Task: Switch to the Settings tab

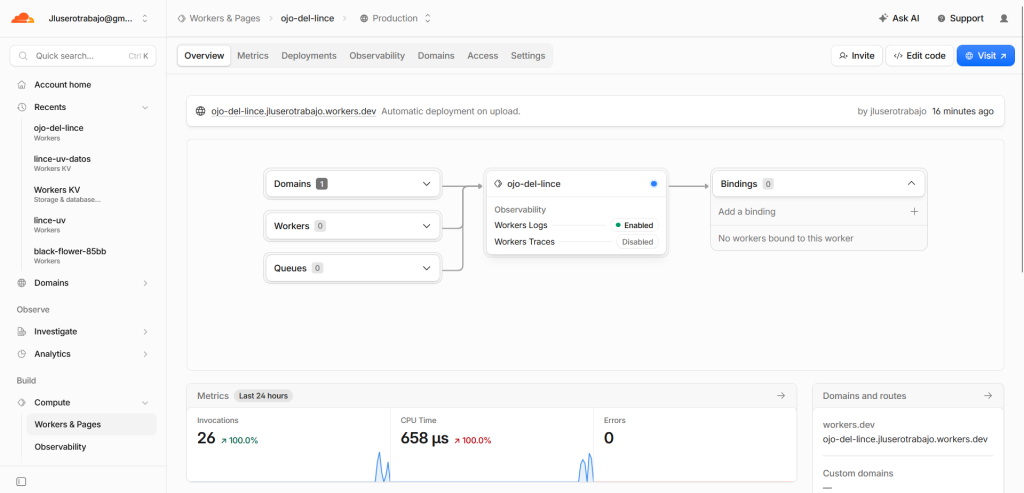Action: click(528, 56)
